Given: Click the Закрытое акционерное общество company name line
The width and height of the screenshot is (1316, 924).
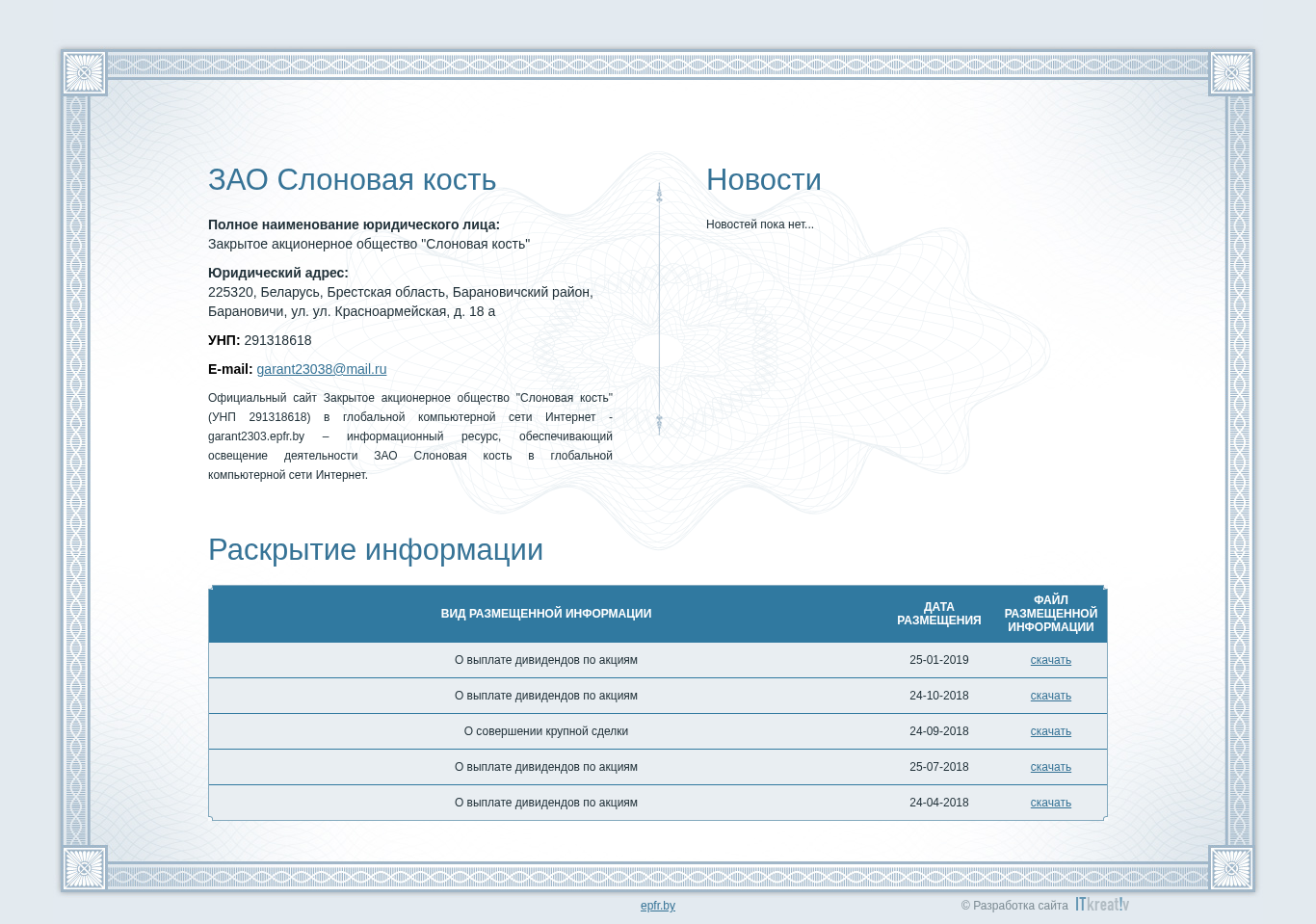Looking at the screenshot, I should pos(369,244).
